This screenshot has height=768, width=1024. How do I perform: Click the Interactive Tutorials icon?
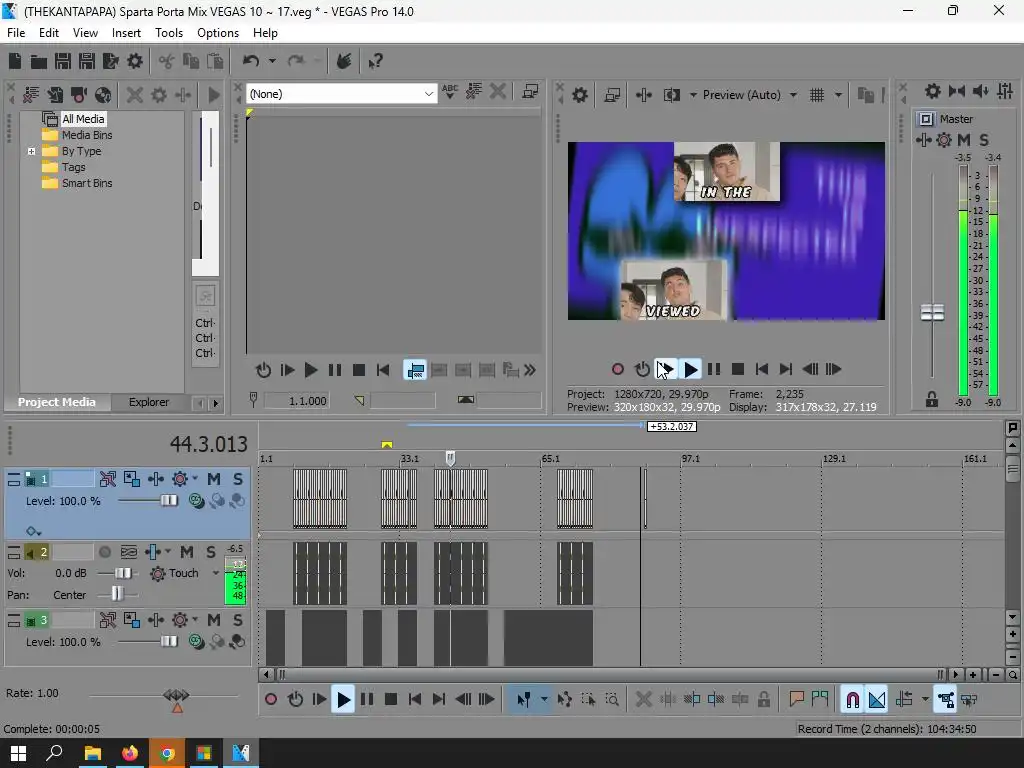coord(344,61)
